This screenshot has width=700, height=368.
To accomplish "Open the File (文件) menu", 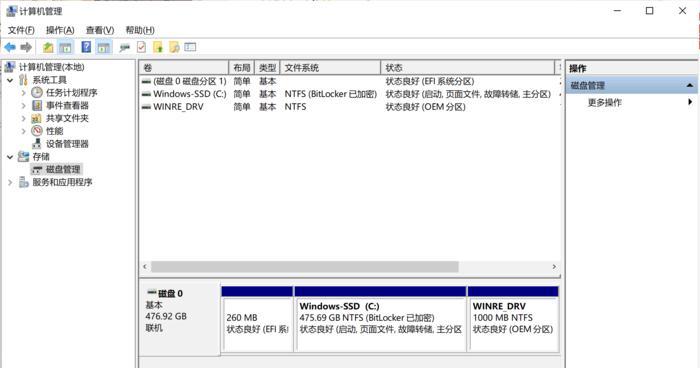I will tap(21, 30).
